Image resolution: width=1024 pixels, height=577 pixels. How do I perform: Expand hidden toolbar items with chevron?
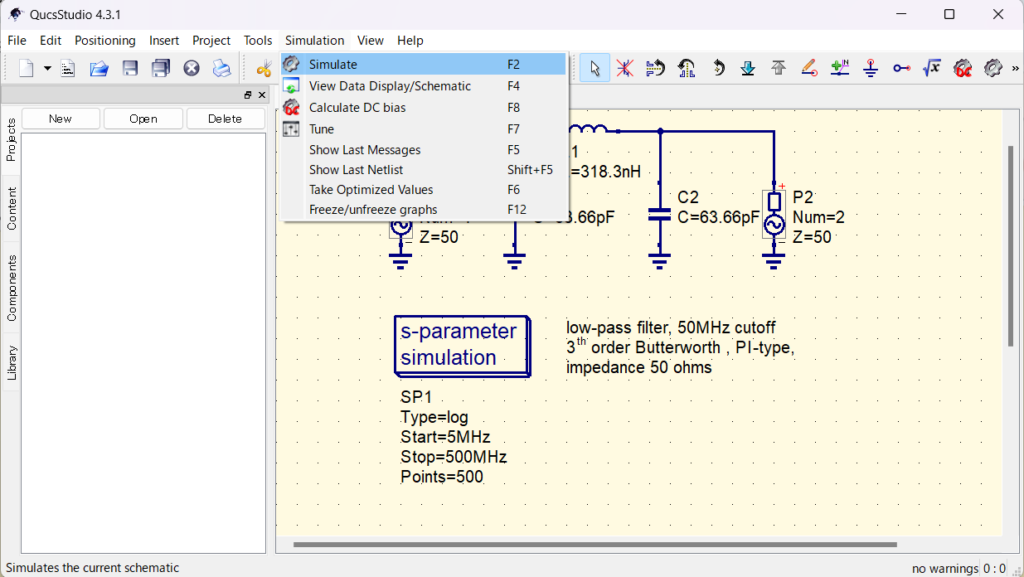point(1015,68)
